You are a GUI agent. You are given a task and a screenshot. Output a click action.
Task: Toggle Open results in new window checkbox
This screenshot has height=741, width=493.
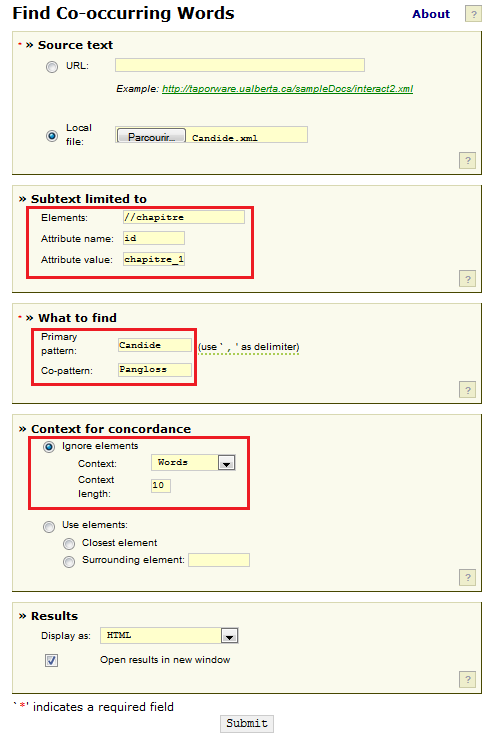[x=52, y=660]
